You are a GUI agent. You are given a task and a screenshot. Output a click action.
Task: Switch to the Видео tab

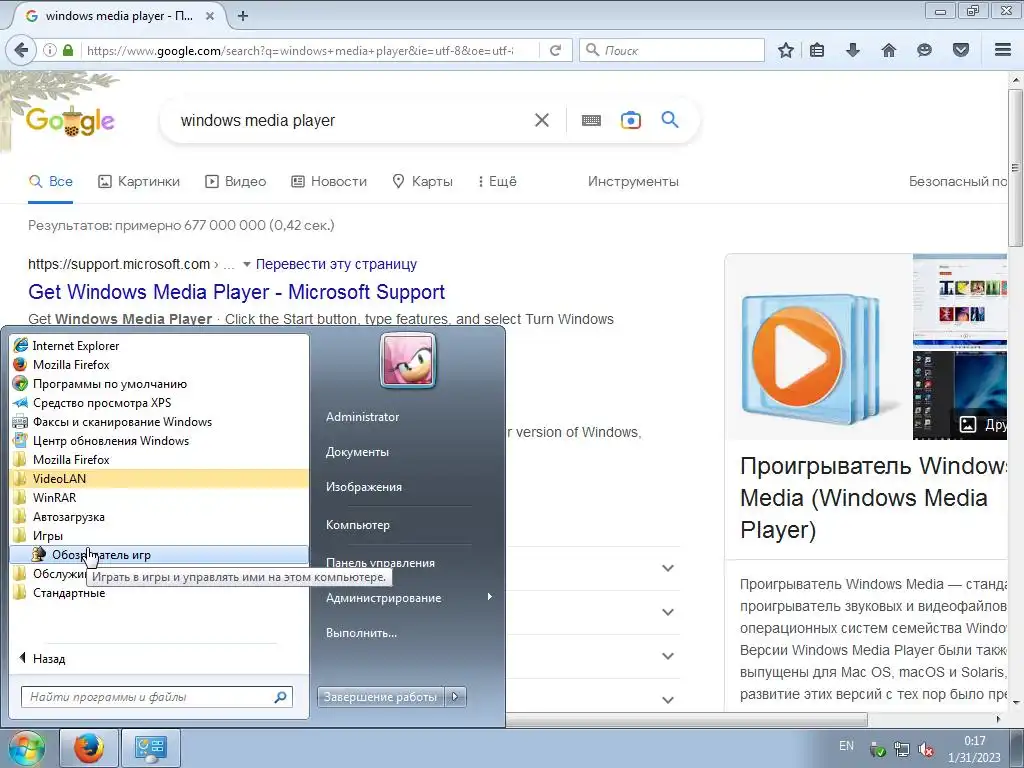(x=235, y=181)
